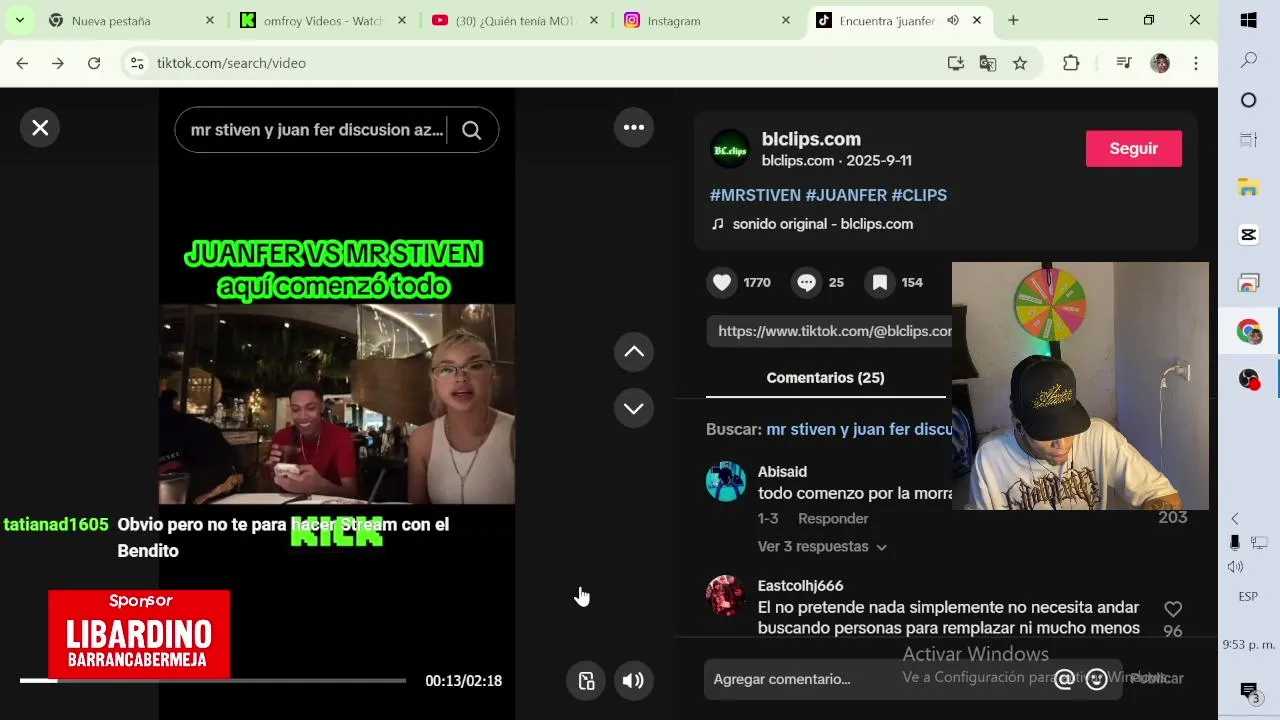The height and width of the screenshot is (720, 1280).
Task: Mute the video with speaker button
Action: point(633,681)
